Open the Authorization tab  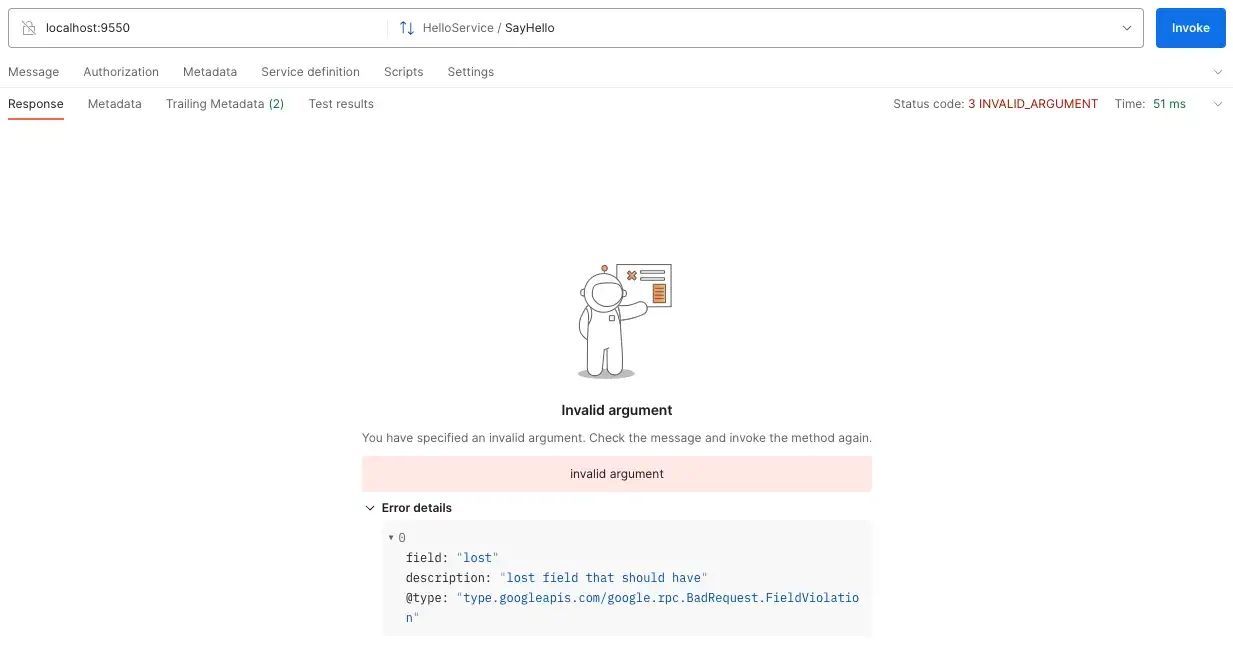click(121, 72)
